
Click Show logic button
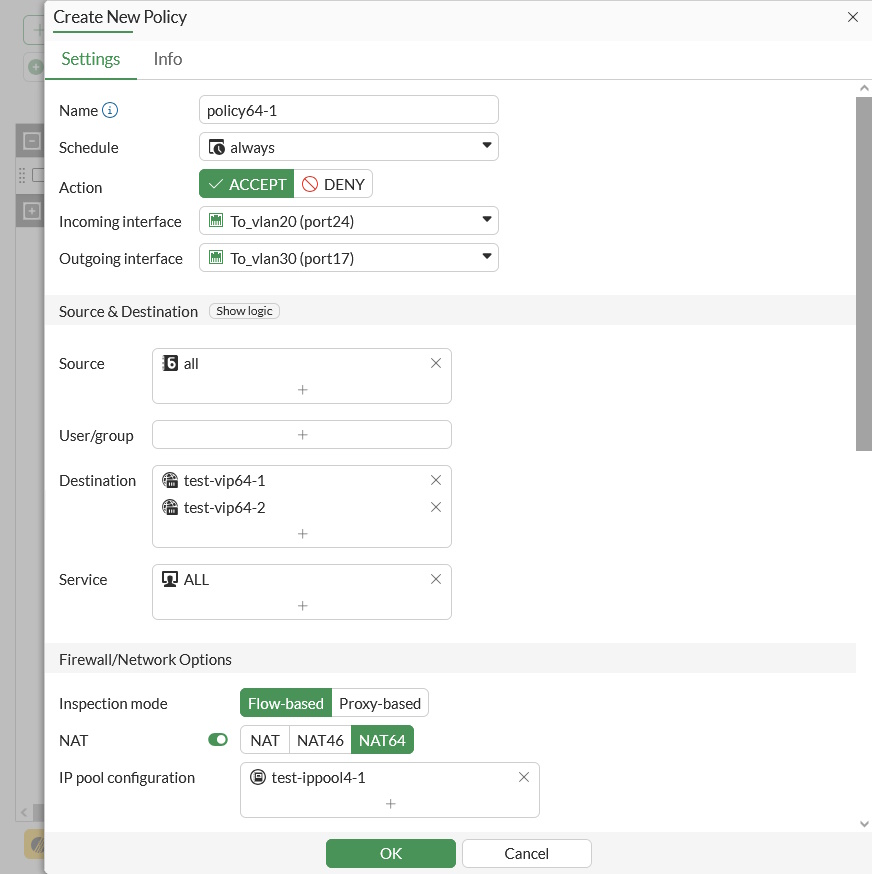click(x=244, y=311)
